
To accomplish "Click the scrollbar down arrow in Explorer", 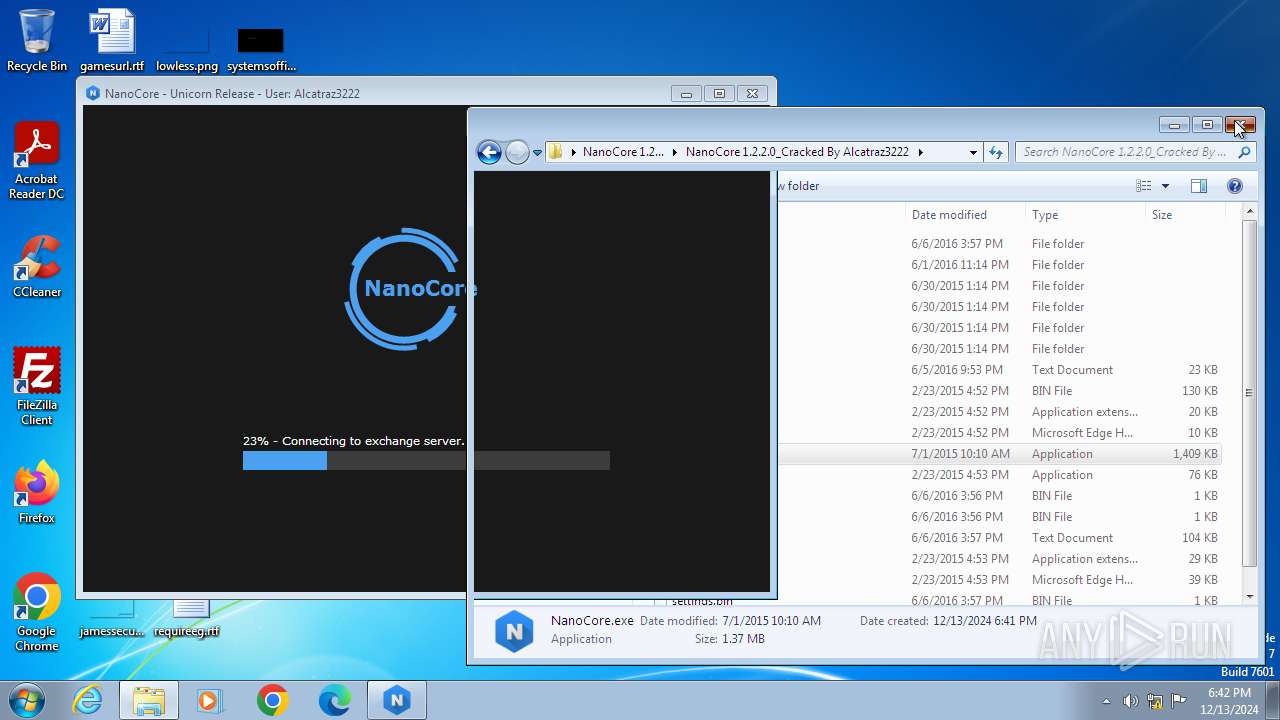I will (x=1249, y=597).
